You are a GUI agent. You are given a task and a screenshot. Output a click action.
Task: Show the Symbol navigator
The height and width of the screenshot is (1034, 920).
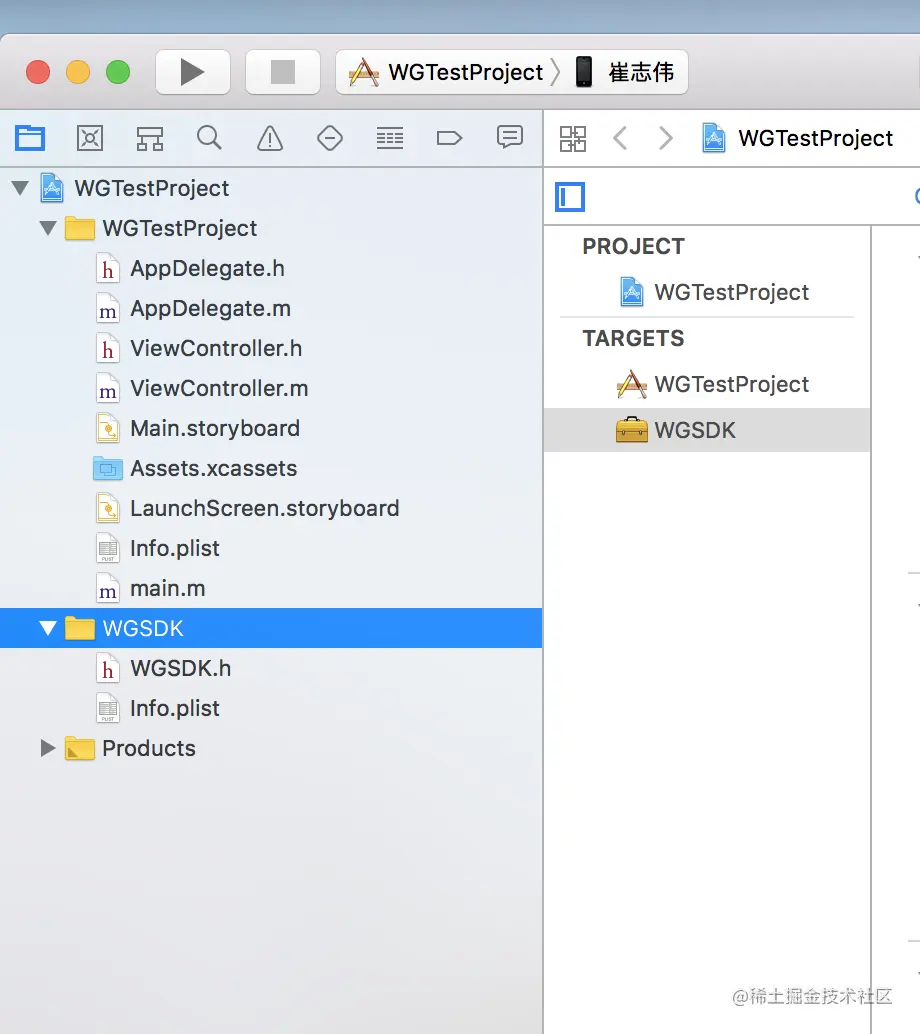coord(150,138)
